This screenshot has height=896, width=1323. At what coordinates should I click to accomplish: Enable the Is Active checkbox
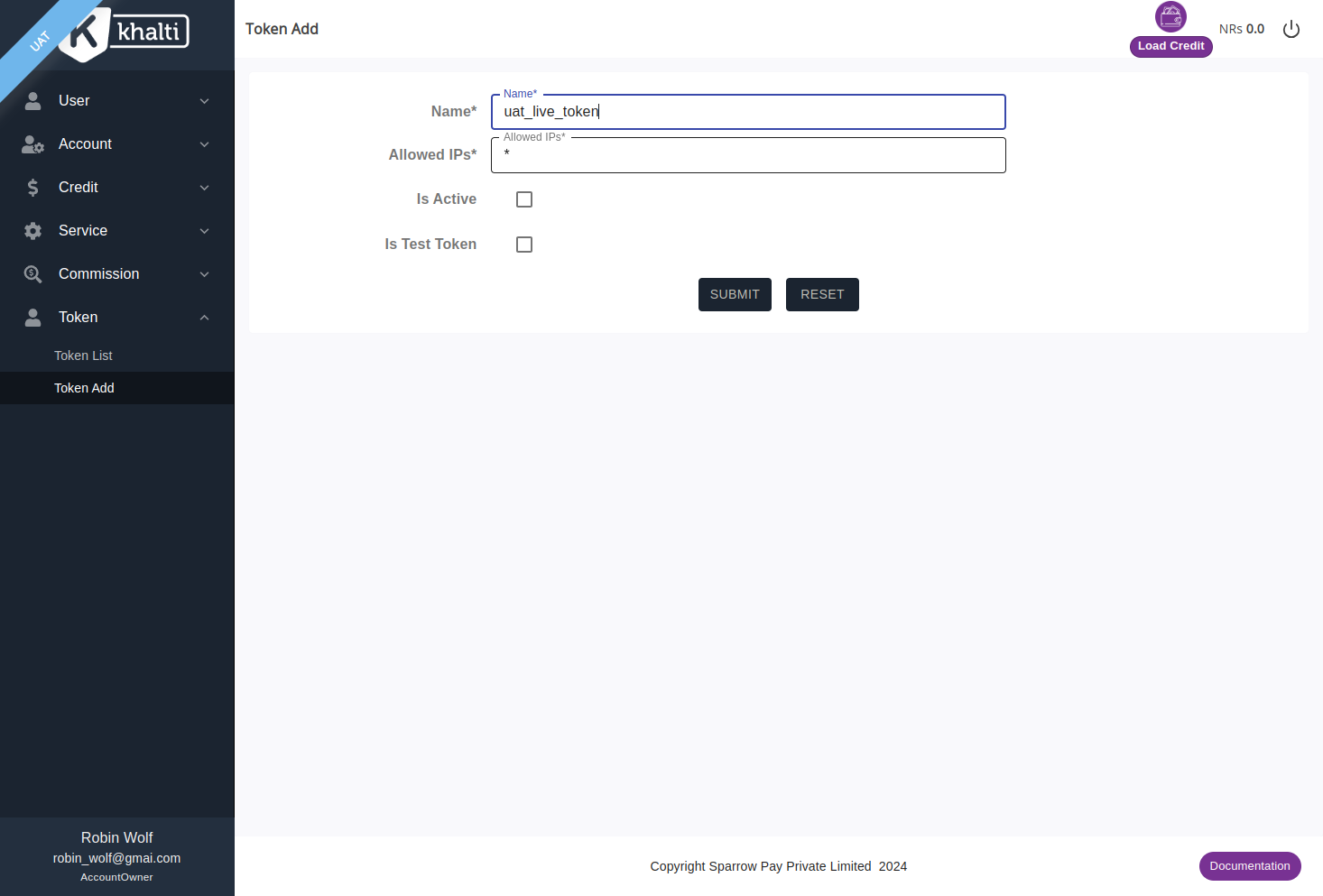(524, 199)
